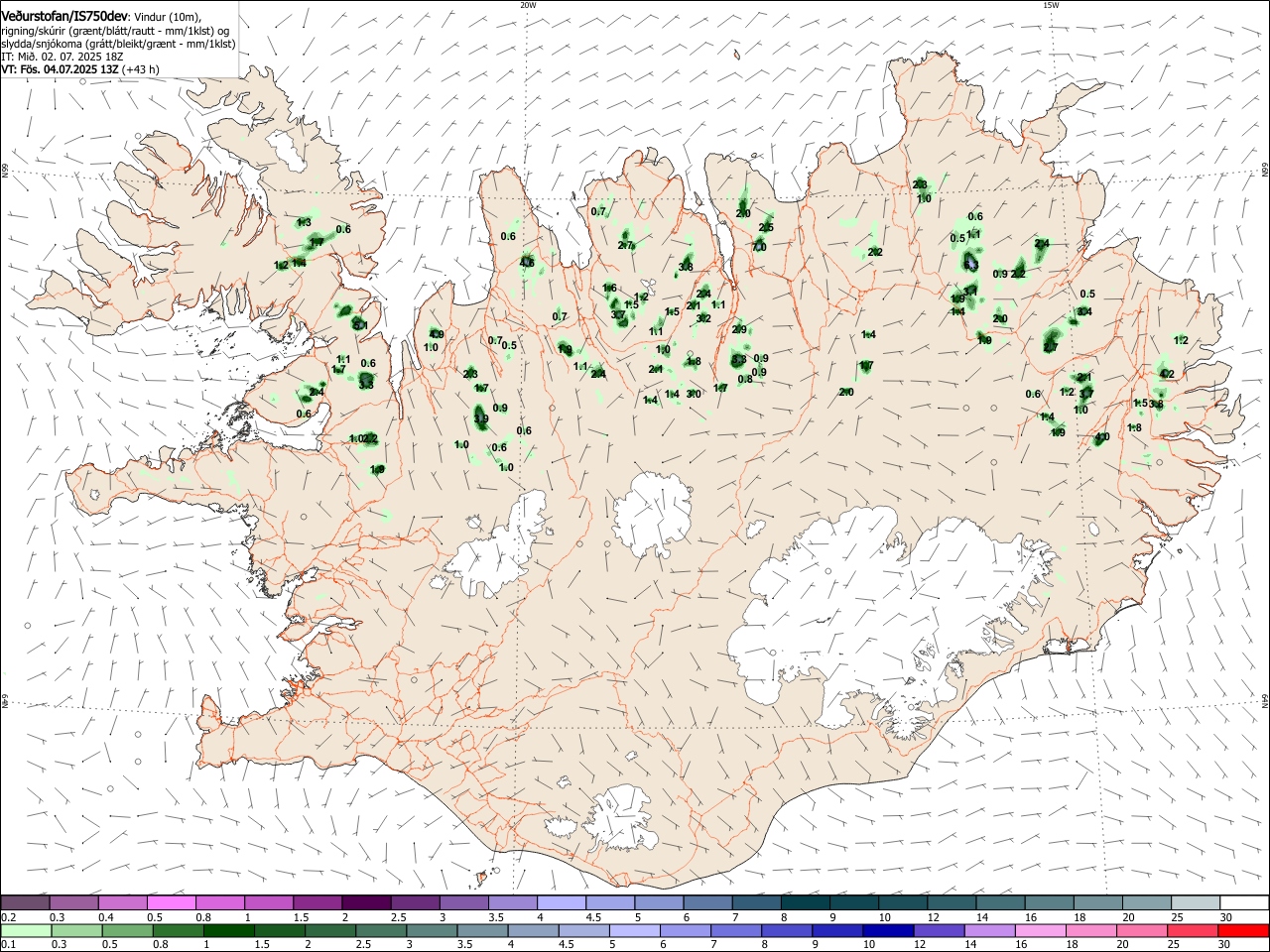Select the 8–9 blue swatch in the rain legend row
The image size is (1270, 952).
point(786,931)
